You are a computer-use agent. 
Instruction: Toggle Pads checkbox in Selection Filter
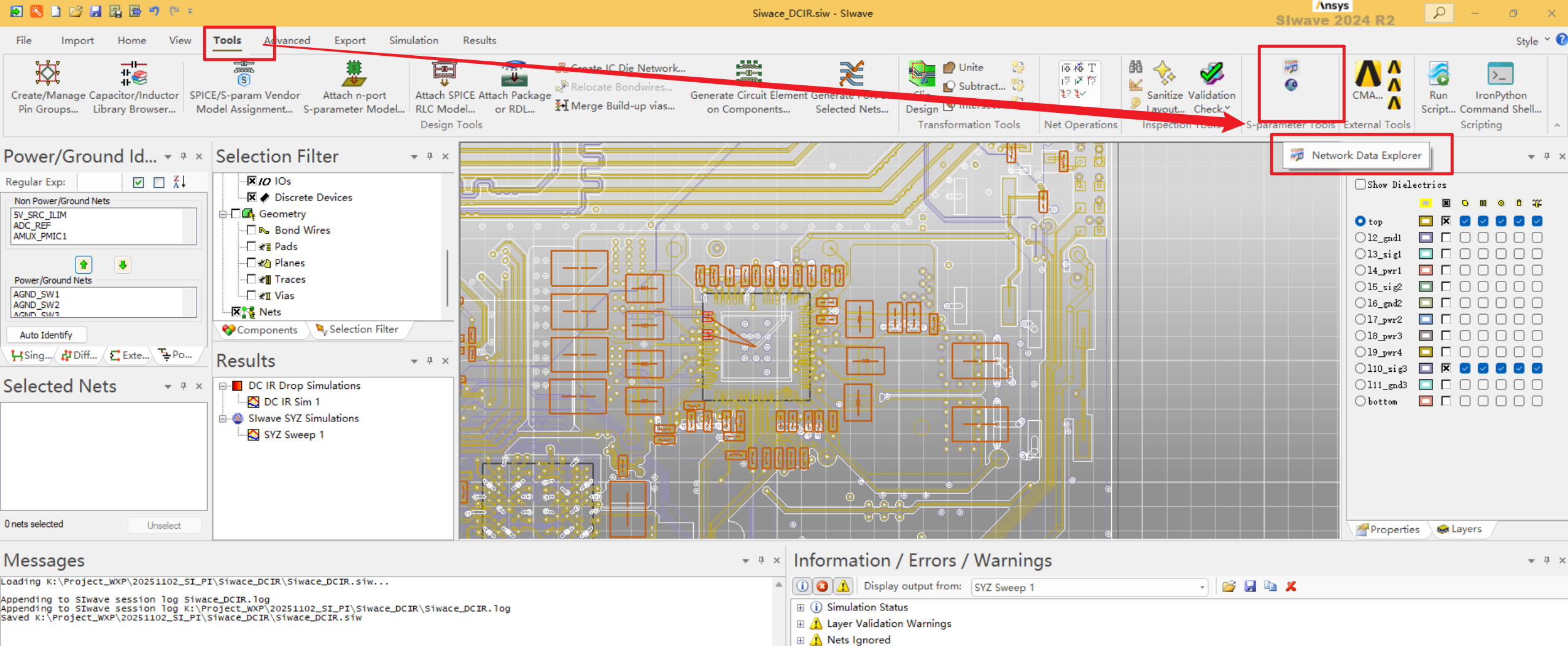pyautogui.click(x=251, y=246)
